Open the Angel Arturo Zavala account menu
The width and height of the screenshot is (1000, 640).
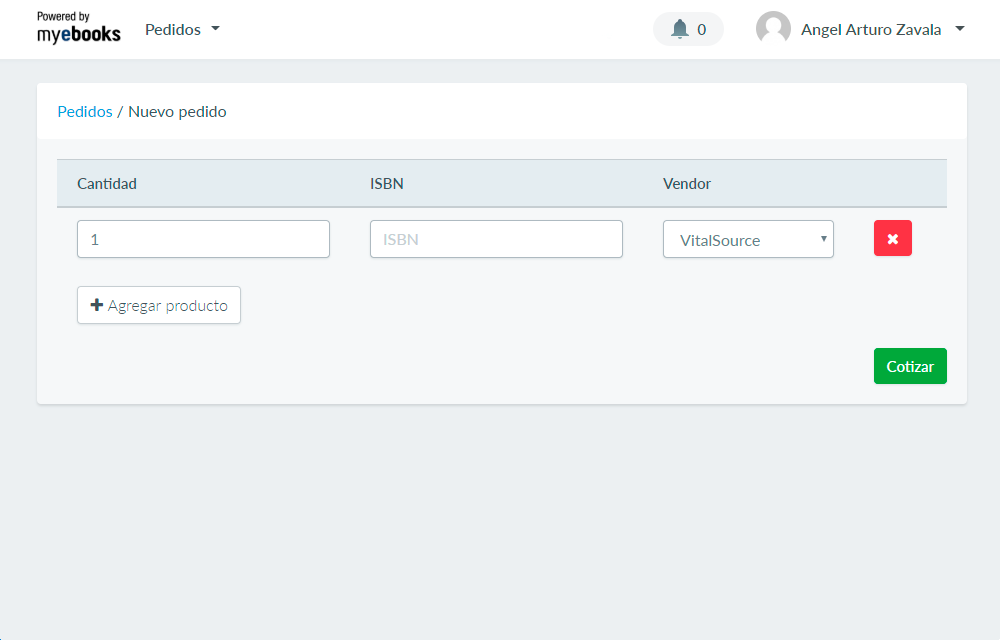[x=870, y=29]
